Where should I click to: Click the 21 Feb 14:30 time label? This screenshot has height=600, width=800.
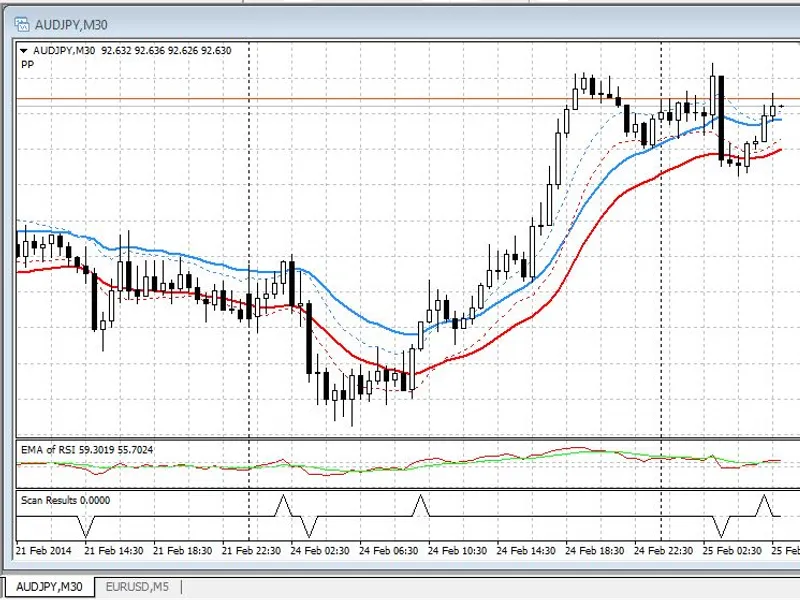tap(114, 551)
